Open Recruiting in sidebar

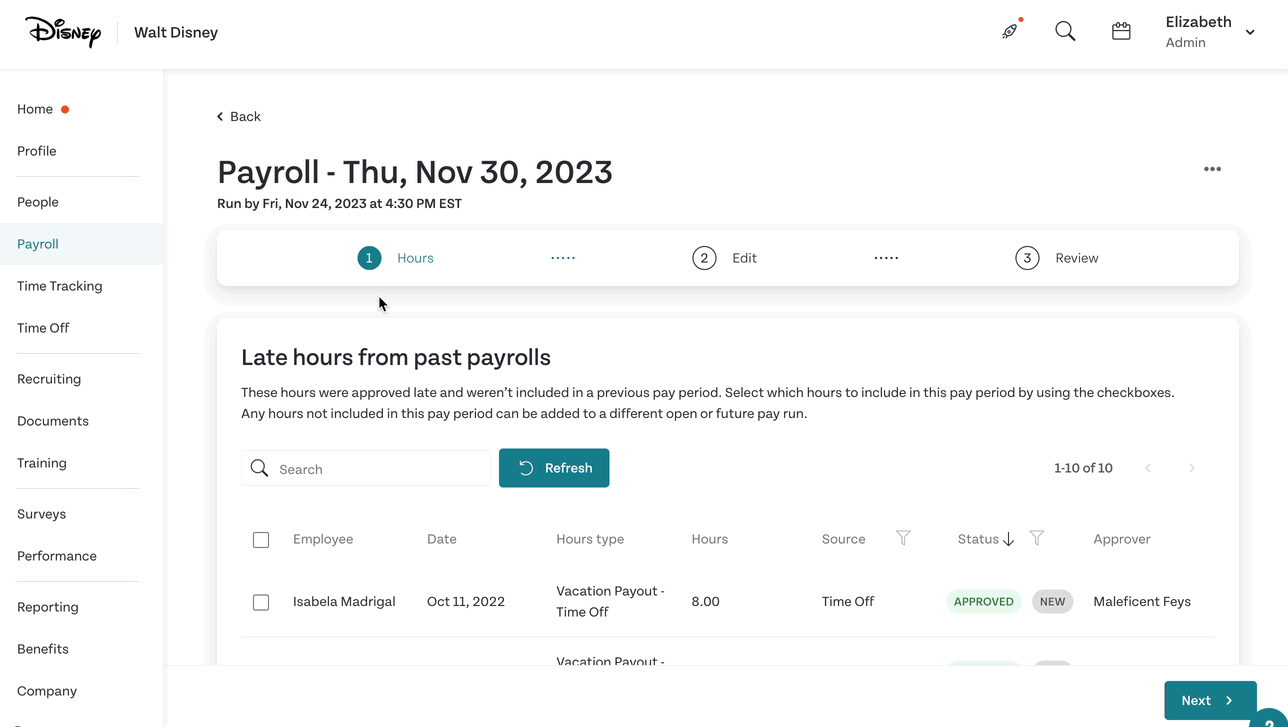tap(49, 379)
